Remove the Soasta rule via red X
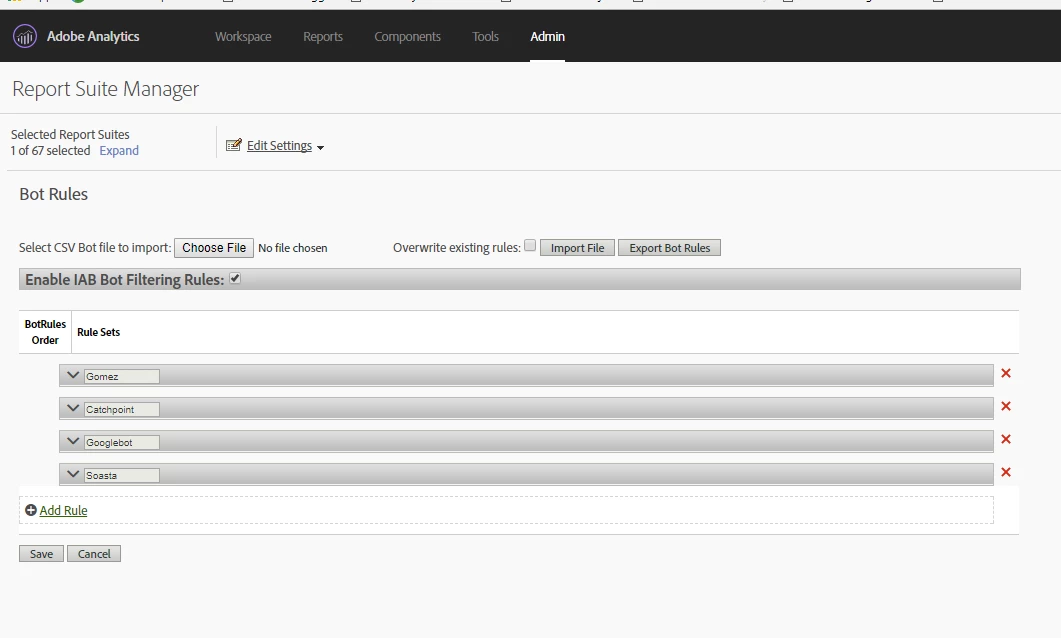Viewport: 1061px width, 638px height. click(1006, 472)
